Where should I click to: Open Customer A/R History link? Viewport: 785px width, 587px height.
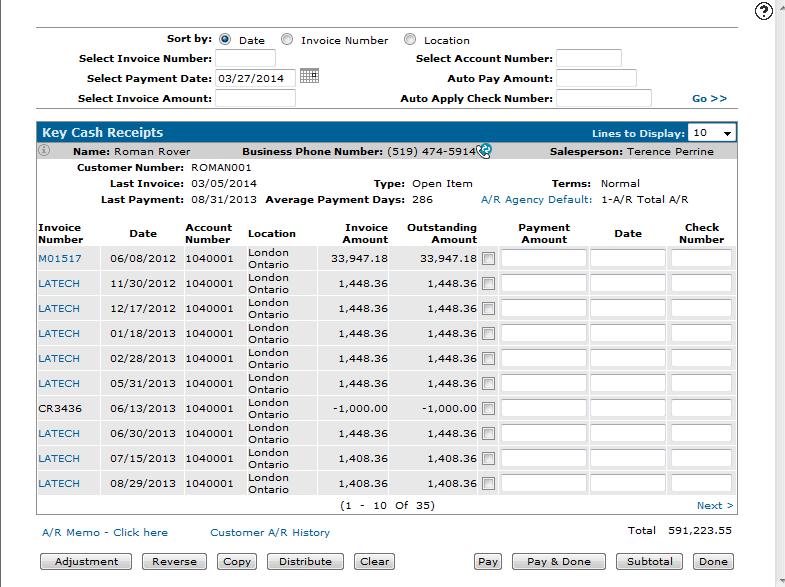coord(269,533)
